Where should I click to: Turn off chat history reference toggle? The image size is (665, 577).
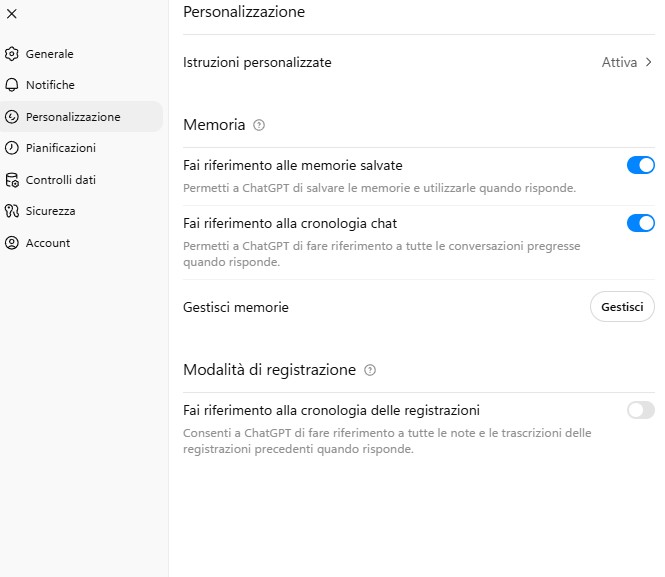pos(640,223)
